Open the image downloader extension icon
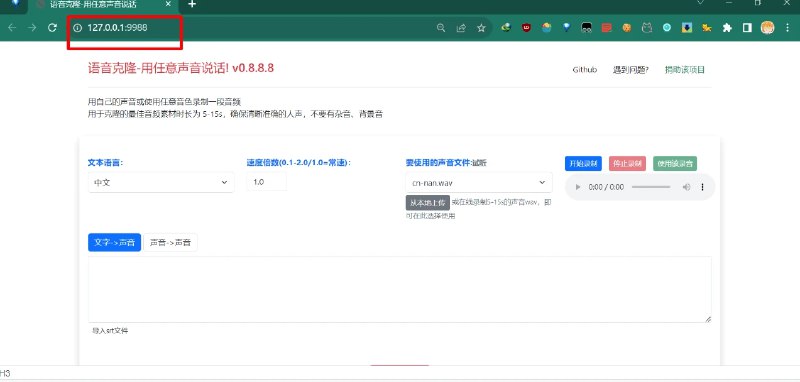This screenshot has width=800, height=382. (687, 28)
